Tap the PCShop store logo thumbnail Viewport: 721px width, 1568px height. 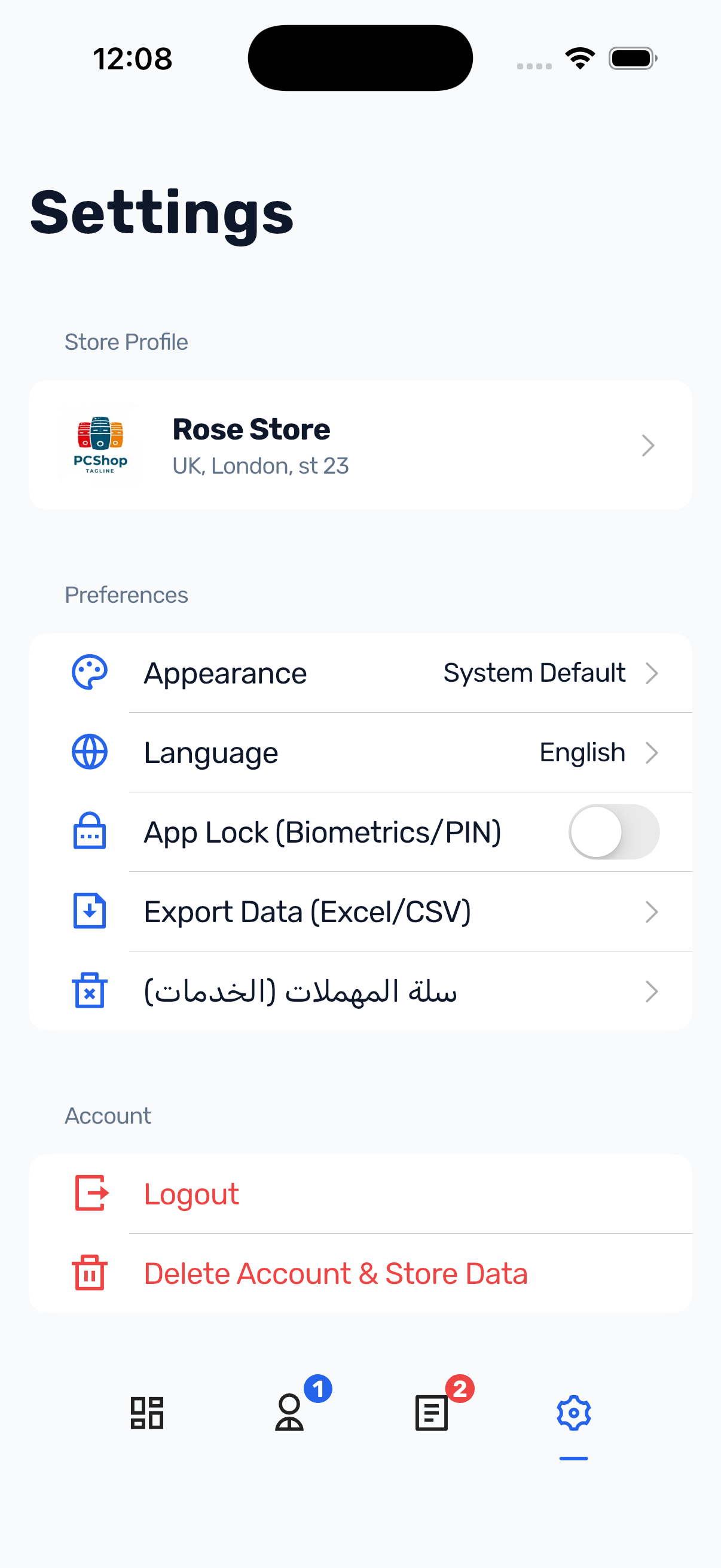click(x=100, y=445)
